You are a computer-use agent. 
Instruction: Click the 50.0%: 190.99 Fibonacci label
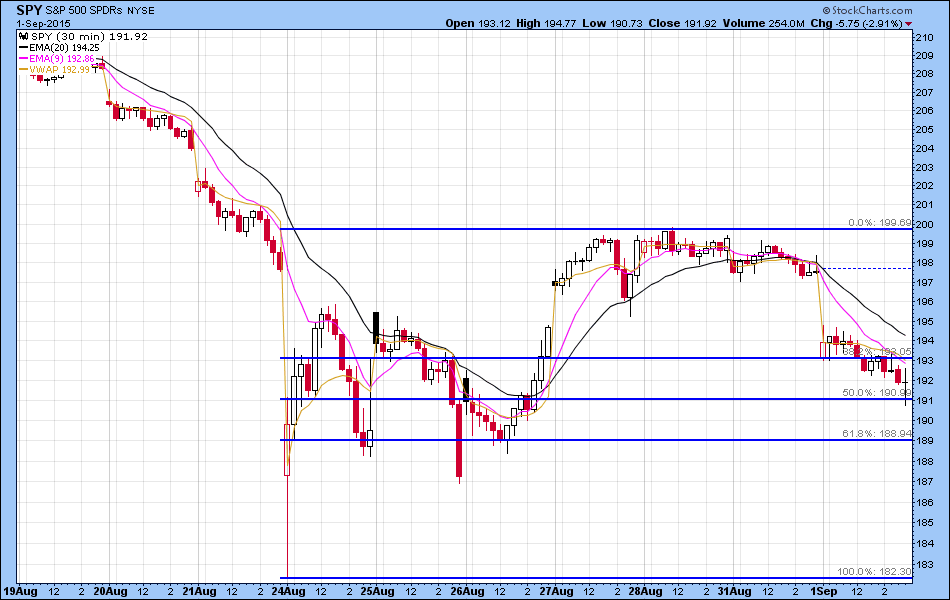tap(877, 393)
